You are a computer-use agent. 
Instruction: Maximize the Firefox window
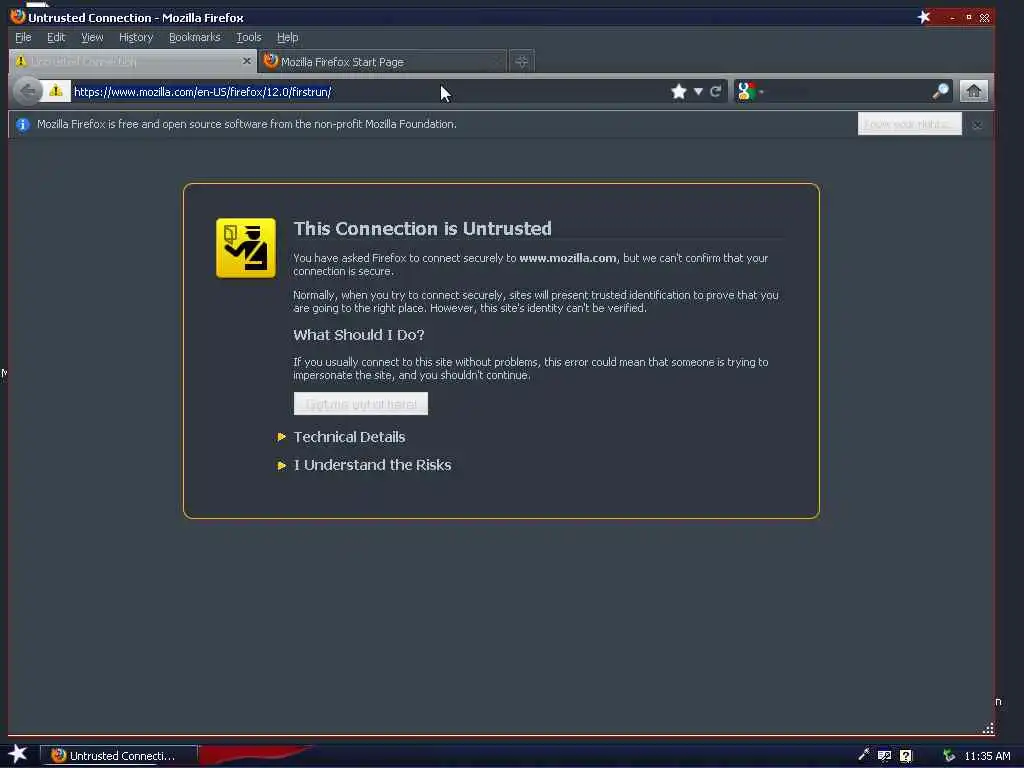968,17
